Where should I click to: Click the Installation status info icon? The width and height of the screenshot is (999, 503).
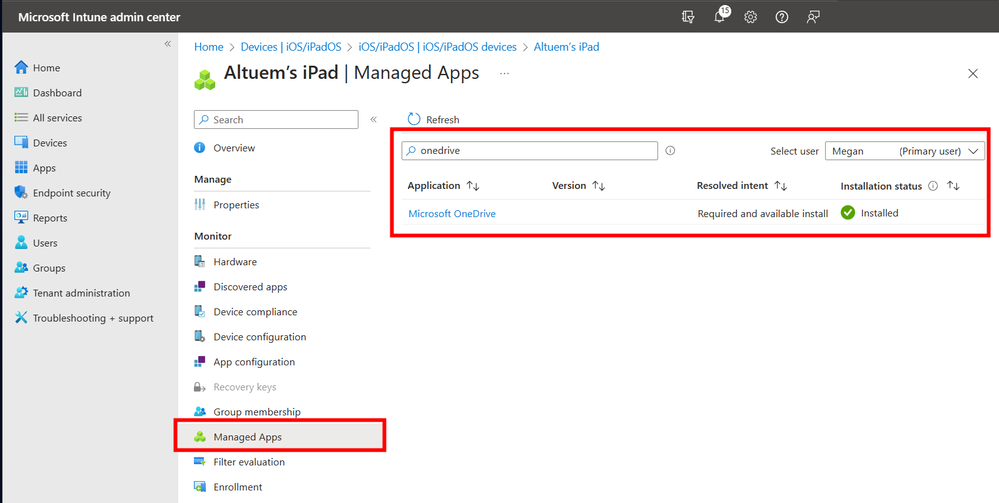[933, 186]
